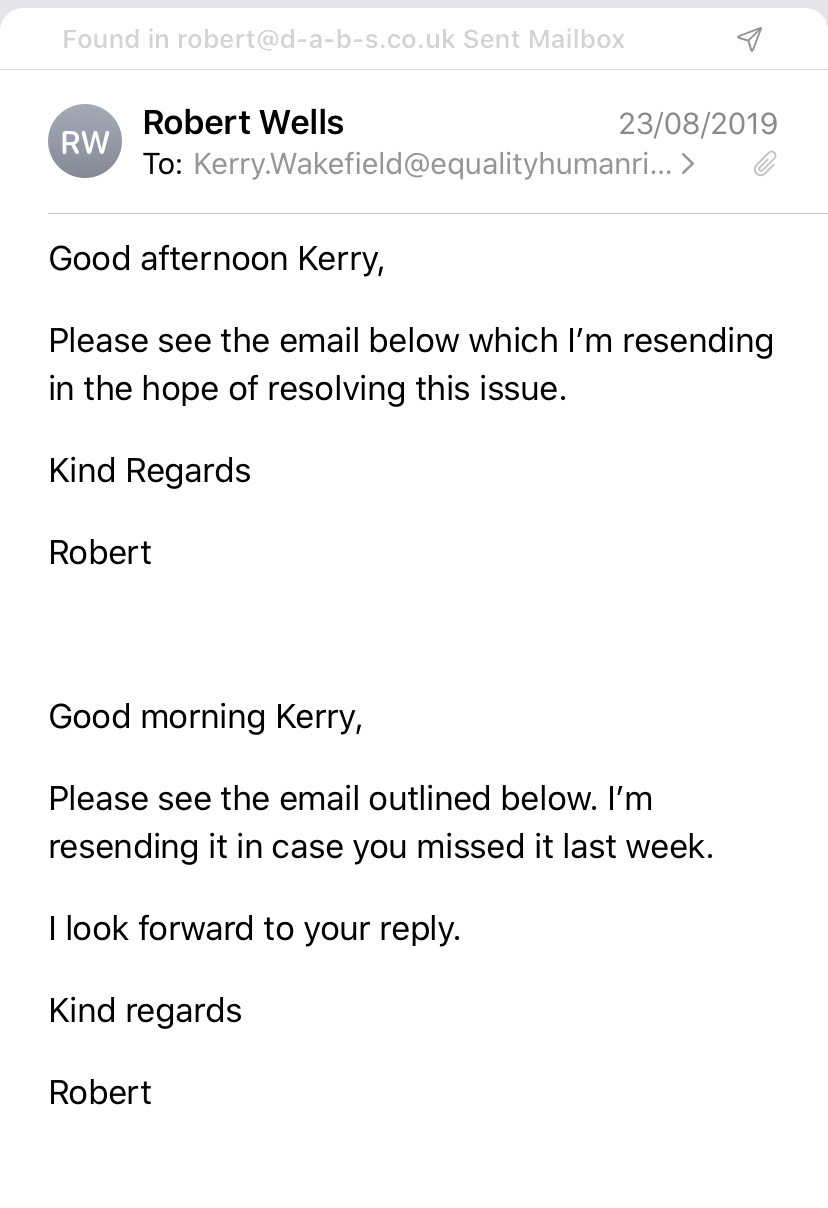This screenshot has height=1208, width=828.
Task: Click the first "Robert" signature
Action: pos(100,553)
